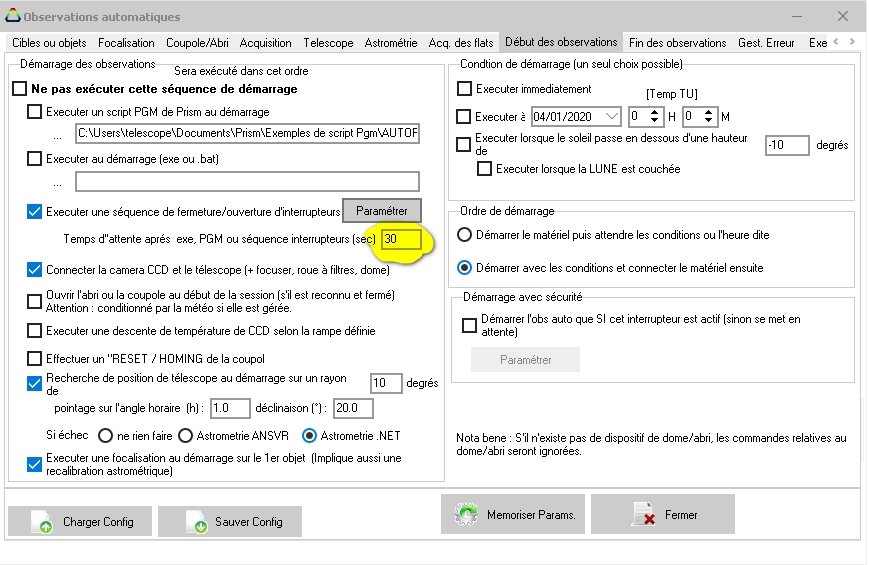
Task: Click the Memoriser Params gear icon
Action: pyautogui.click(x=466, y=514)
